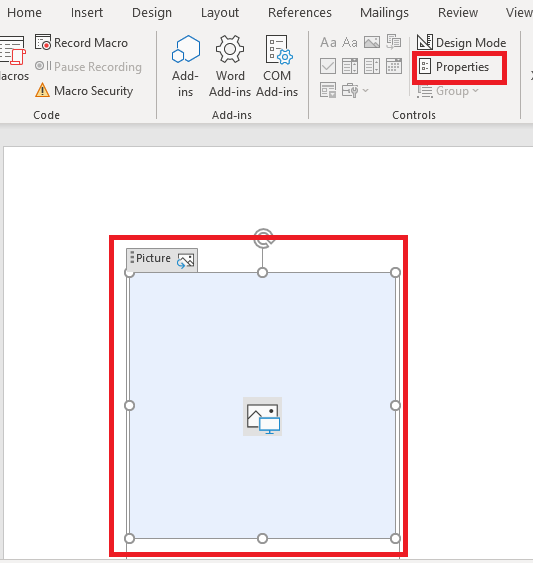Open COM Add-ins dialog
Screen dimensions: 533x563
click(x=277, y=66)
